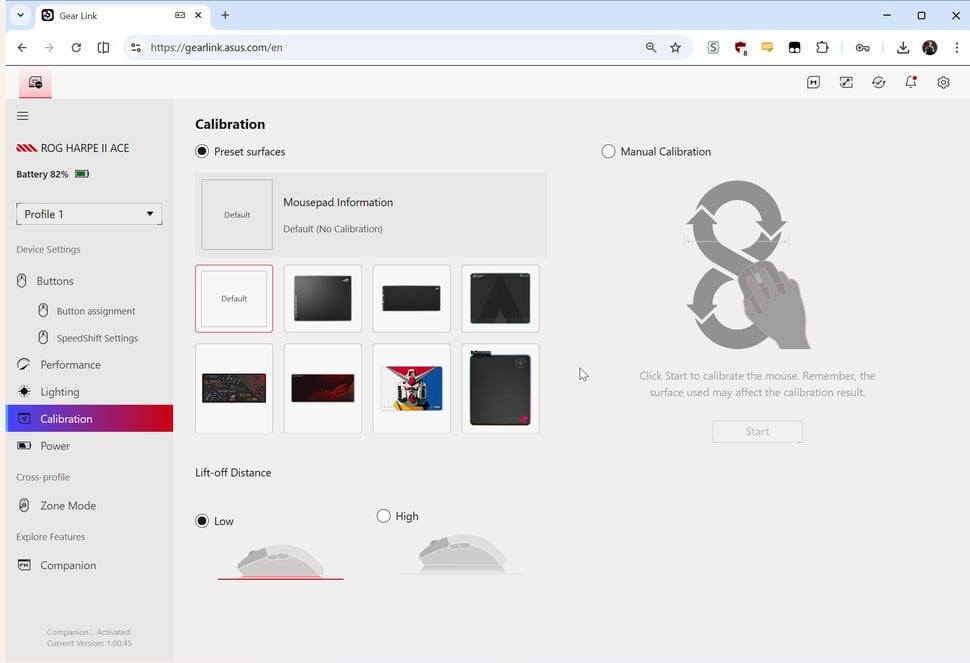Select the Gundam themed mousepad preset

pos(411,388)
